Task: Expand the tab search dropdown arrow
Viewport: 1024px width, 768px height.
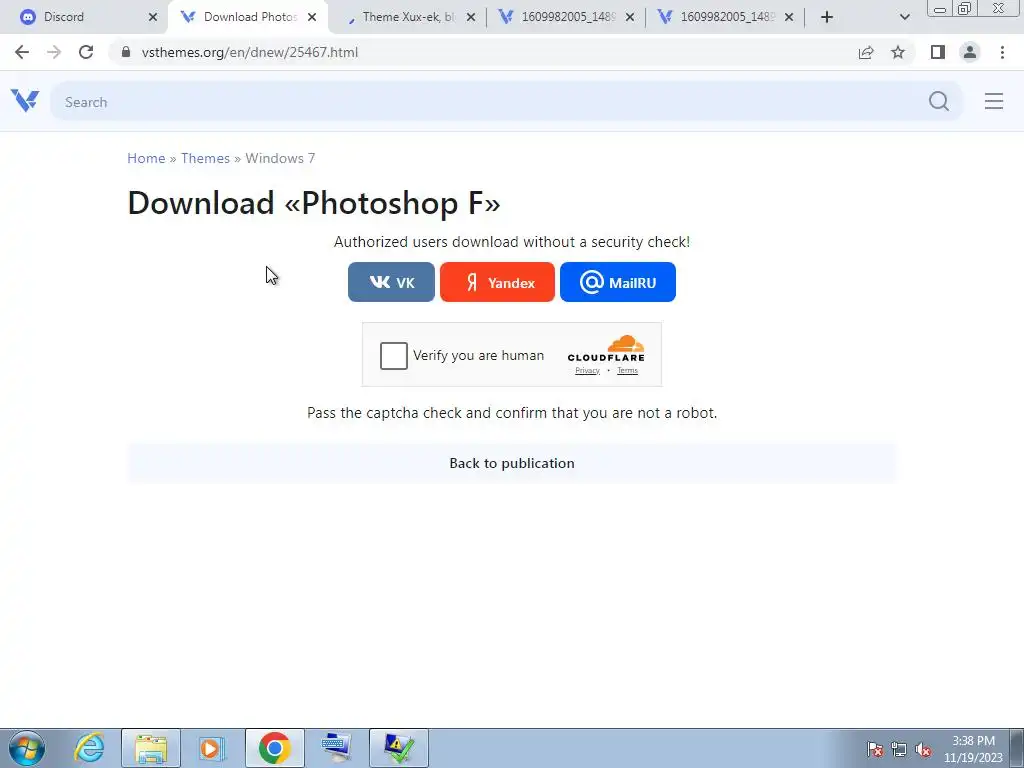Action: coord(904,17)
